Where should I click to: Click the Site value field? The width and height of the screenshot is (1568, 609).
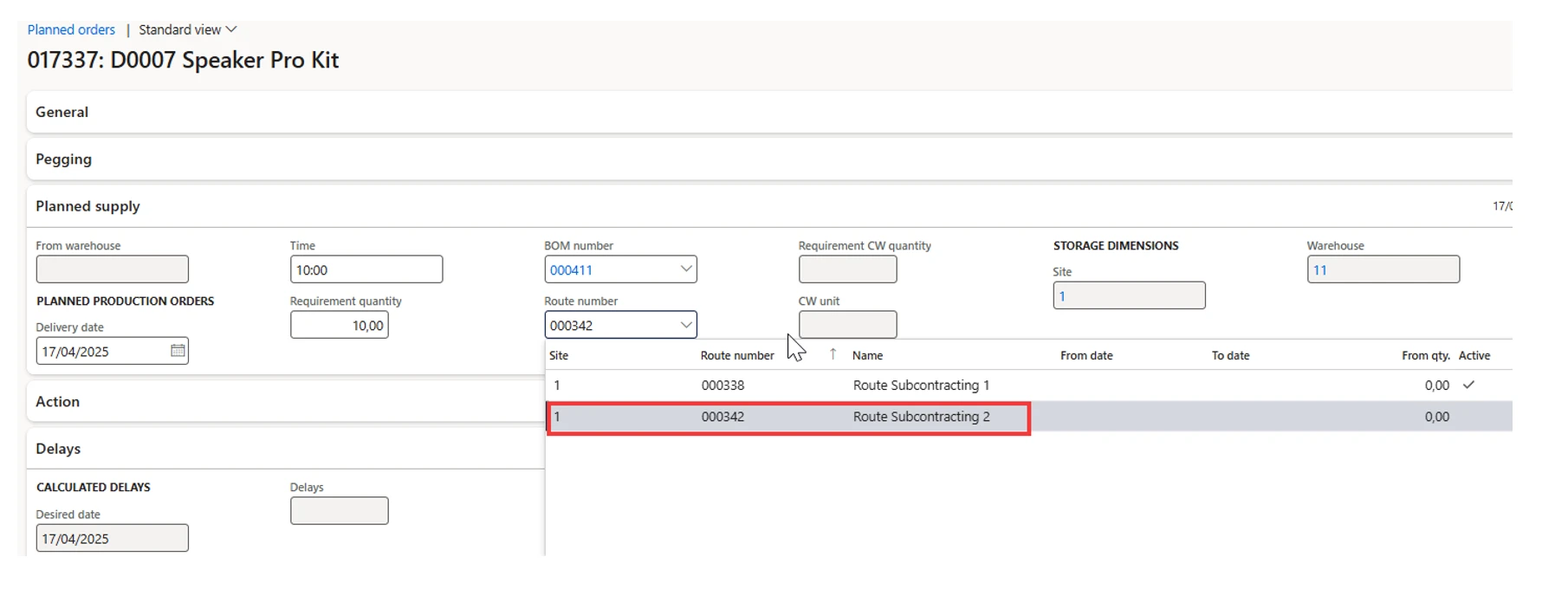click(1128, 296)
